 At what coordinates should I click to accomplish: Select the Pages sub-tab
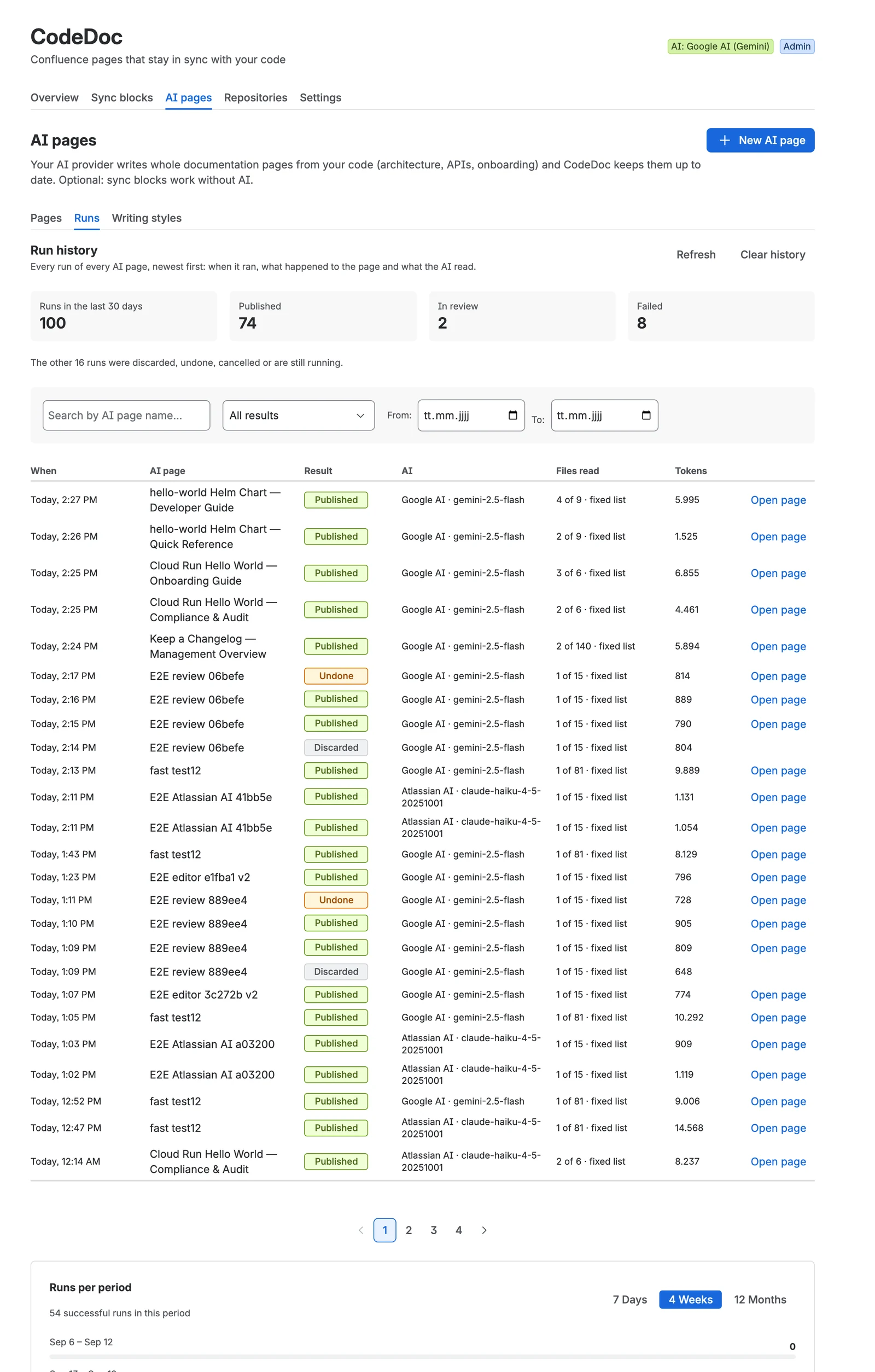coord(46,218)
